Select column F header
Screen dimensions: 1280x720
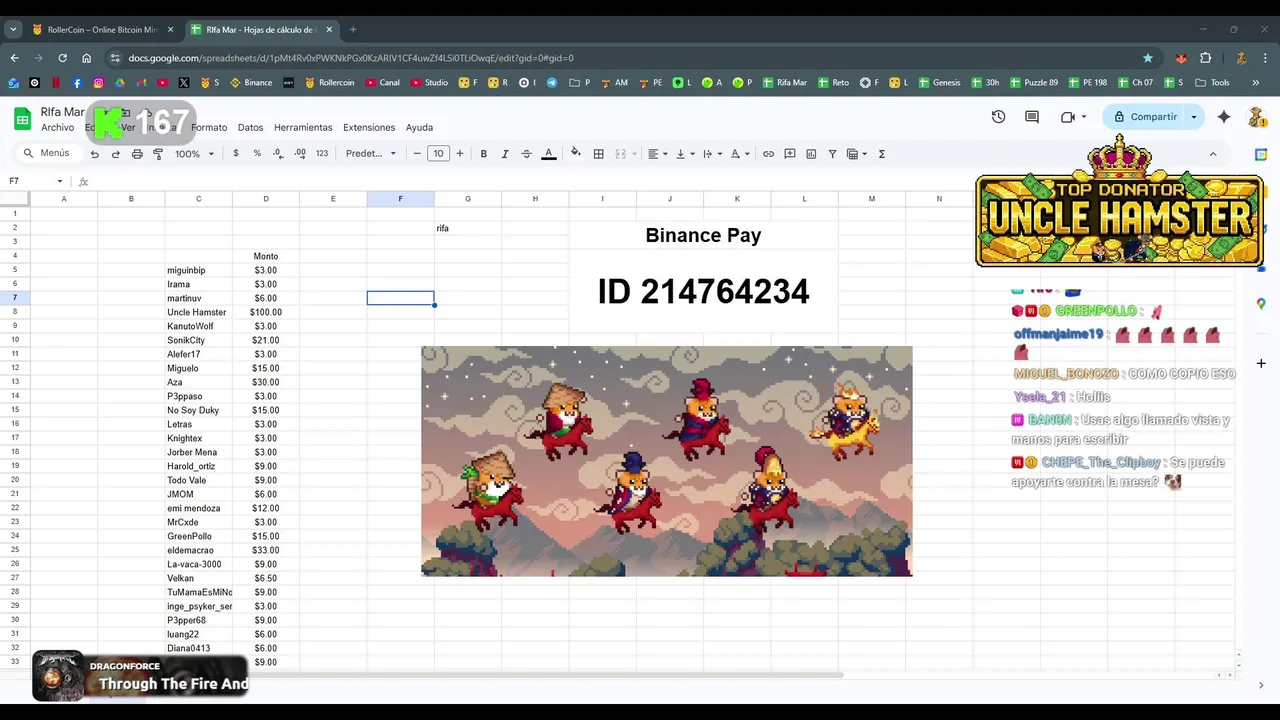pos(400,199)
